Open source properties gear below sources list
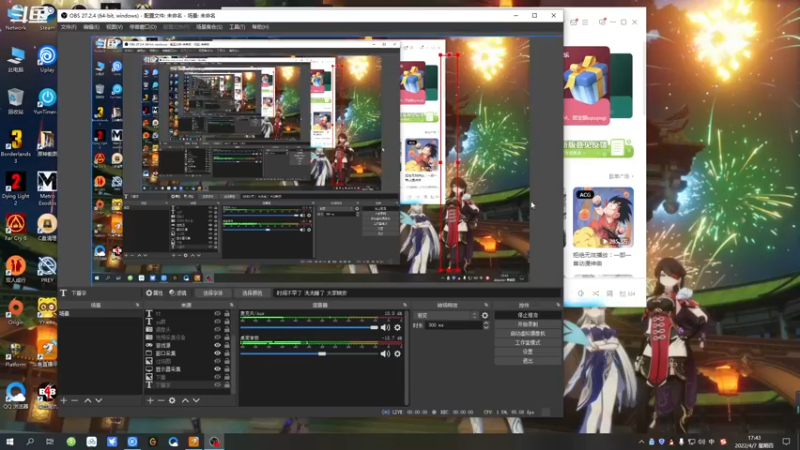 point(172,401)
